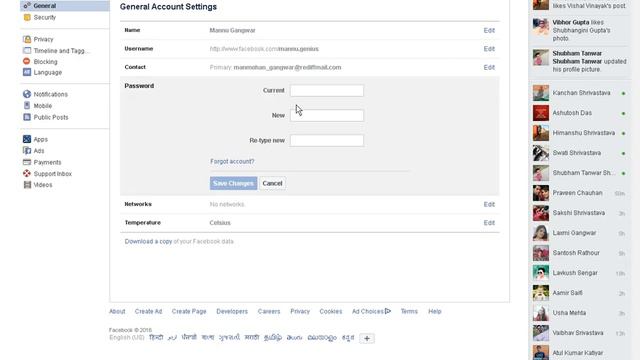This screenshot has width=640, height=360.
Task: Click the Privacy lock icon
Action: point(27,39)
